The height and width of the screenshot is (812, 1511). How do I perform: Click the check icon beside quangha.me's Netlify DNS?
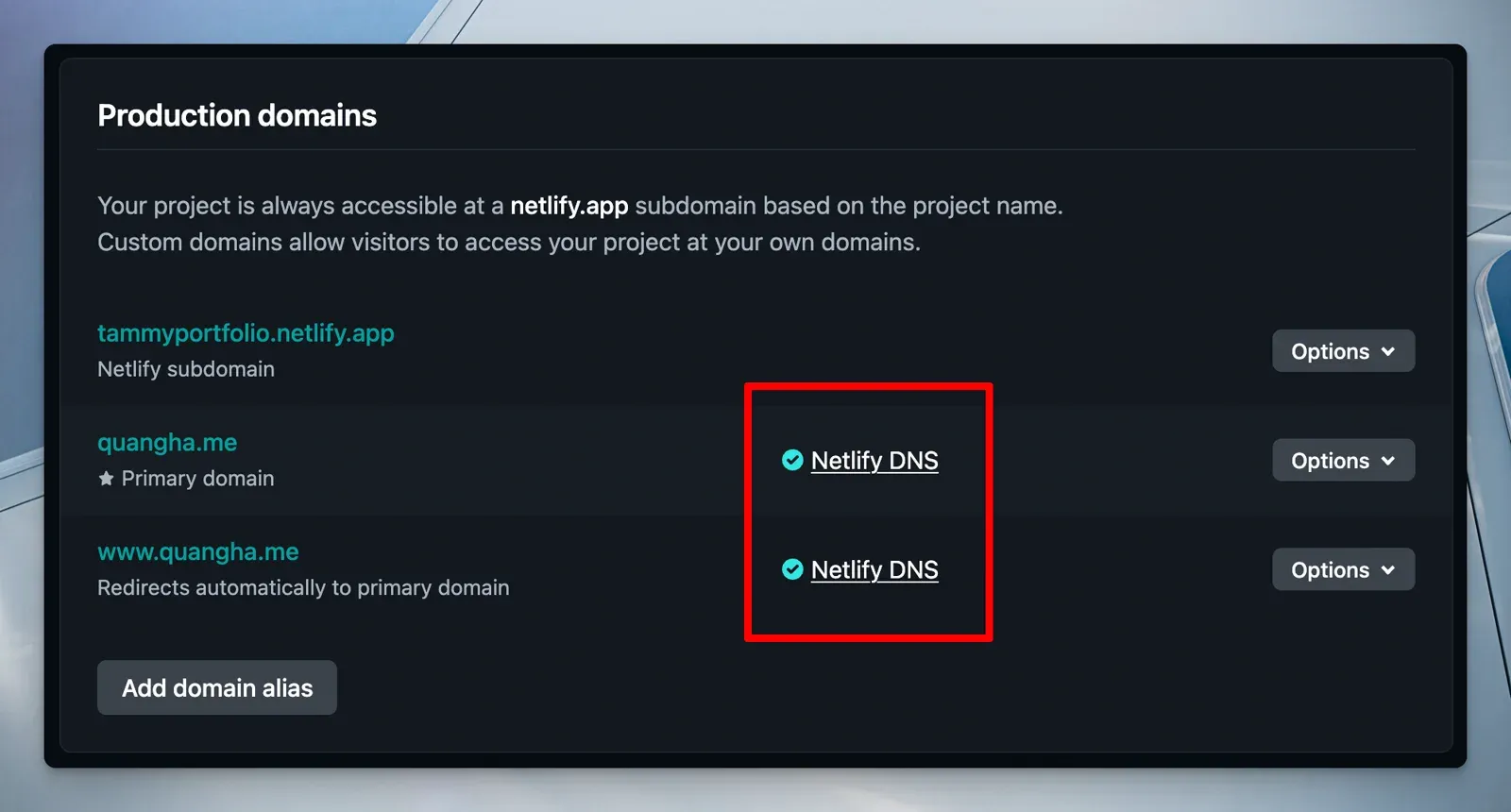click(x=792, y=460)
